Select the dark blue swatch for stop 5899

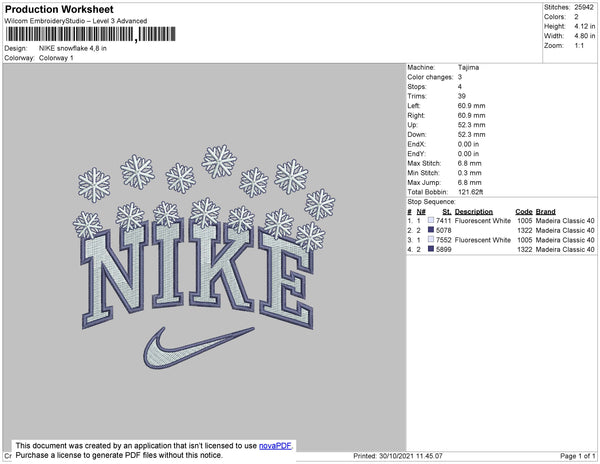(x=431, y=249)
